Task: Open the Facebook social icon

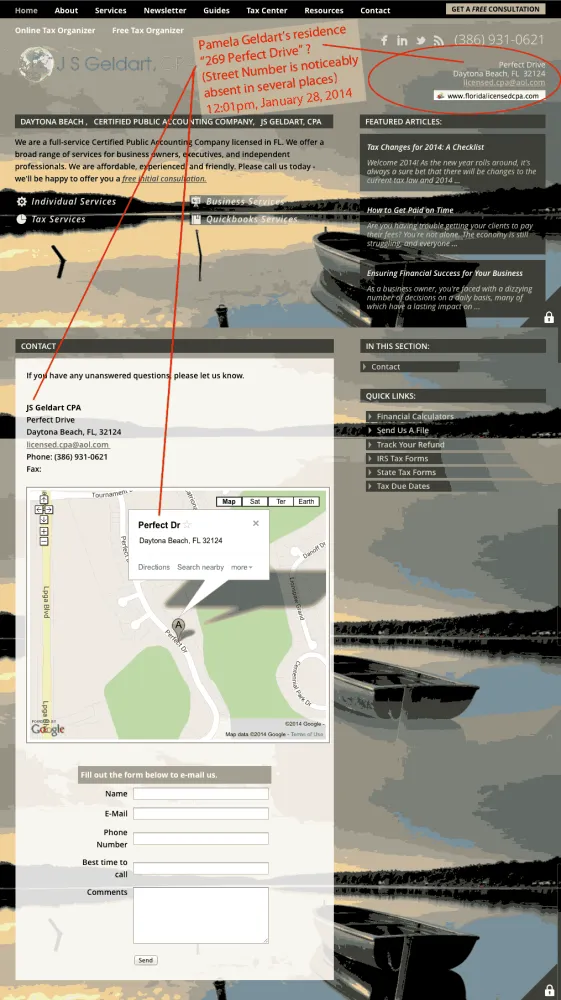Action: click(384, 40)
